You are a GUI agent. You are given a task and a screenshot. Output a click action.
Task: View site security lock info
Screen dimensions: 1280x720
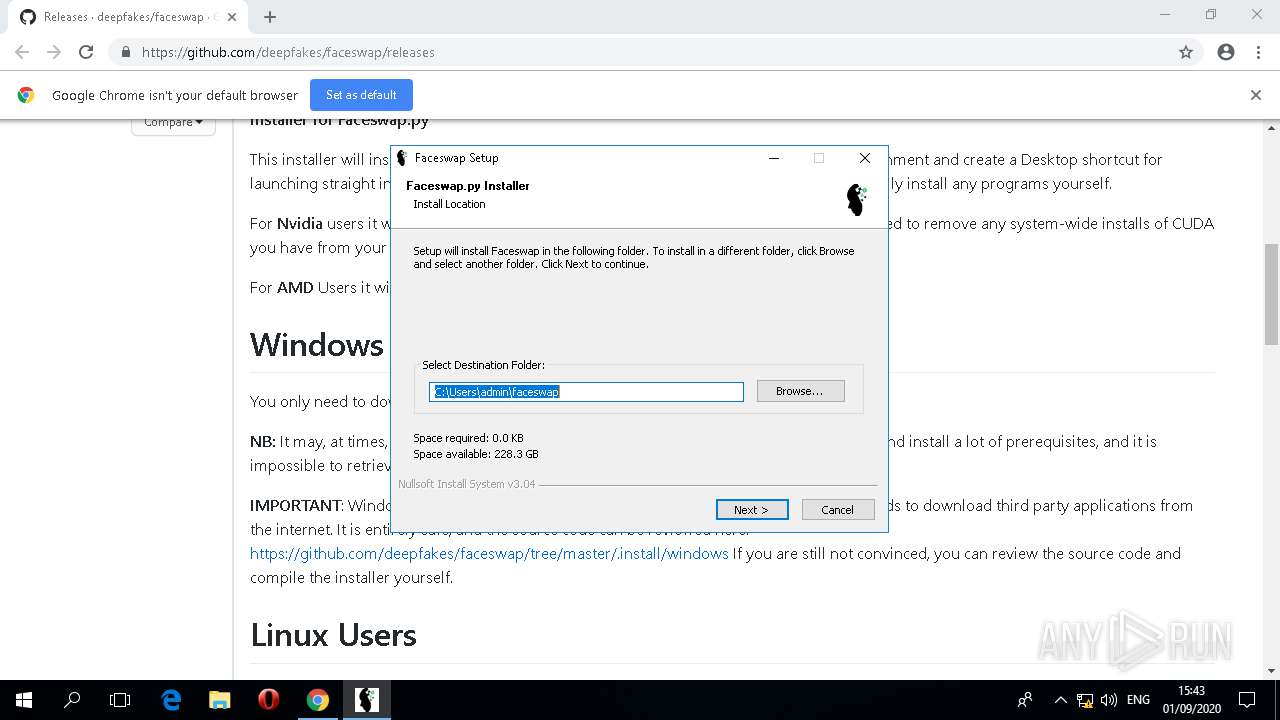[x=125, y=52]
